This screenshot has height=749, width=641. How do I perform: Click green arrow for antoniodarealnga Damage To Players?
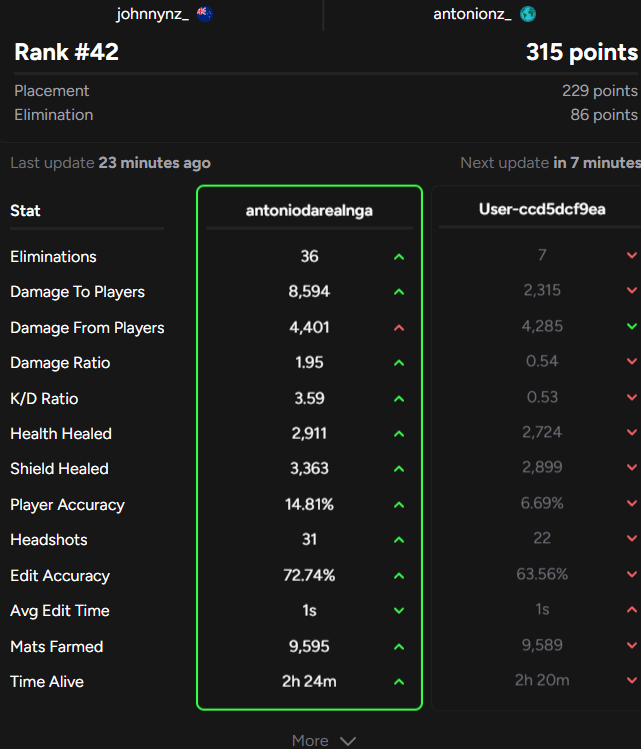tap(399, 292)
